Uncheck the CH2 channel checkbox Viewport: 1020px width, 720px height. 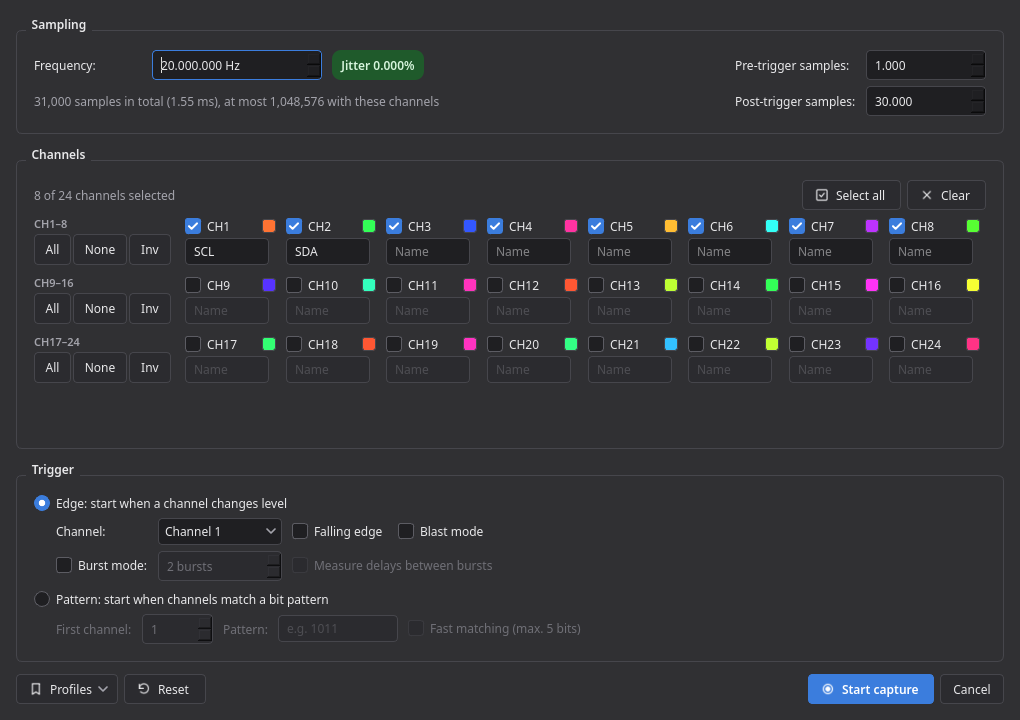[294, 226]
